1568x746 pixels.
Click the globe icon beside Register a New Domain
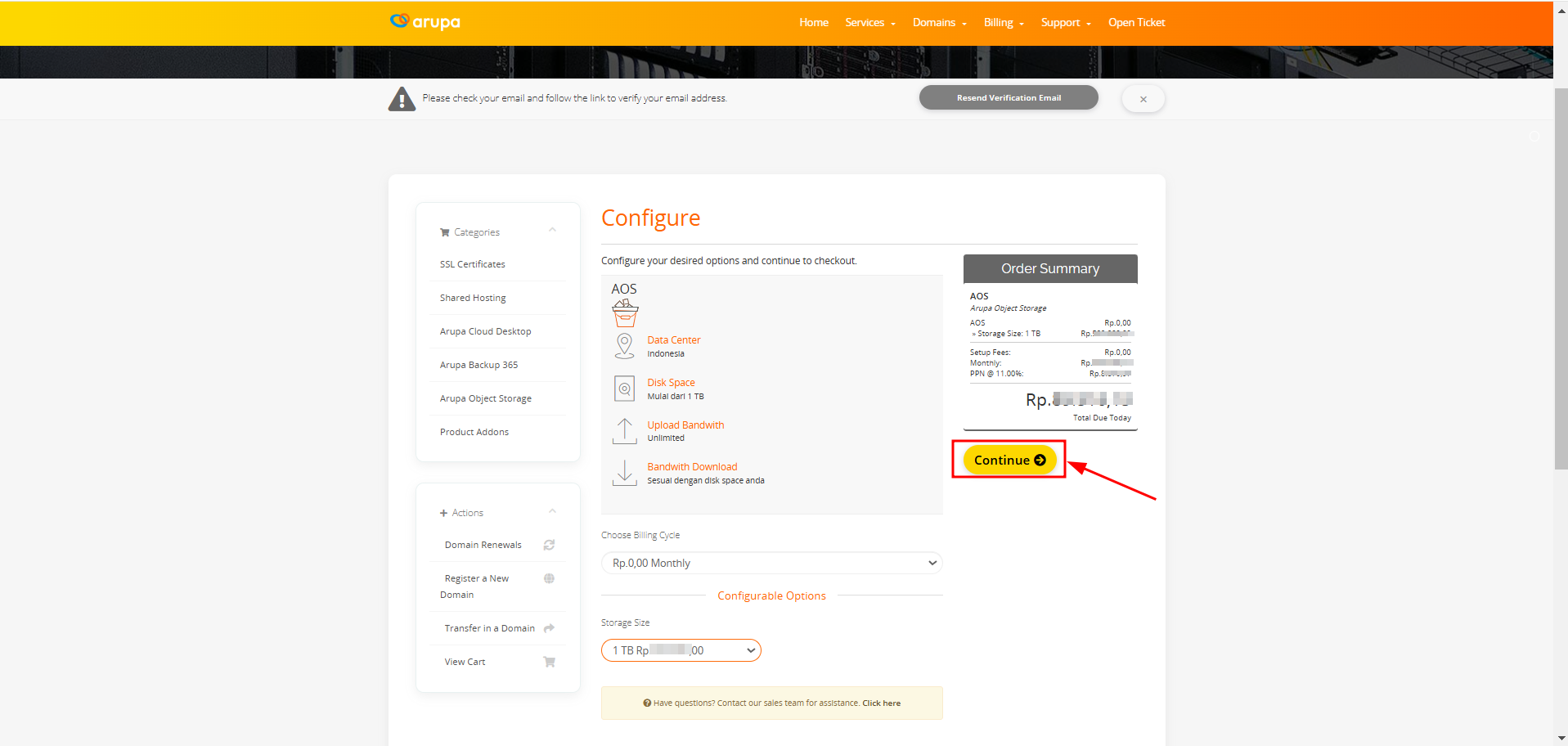(549, 578)
